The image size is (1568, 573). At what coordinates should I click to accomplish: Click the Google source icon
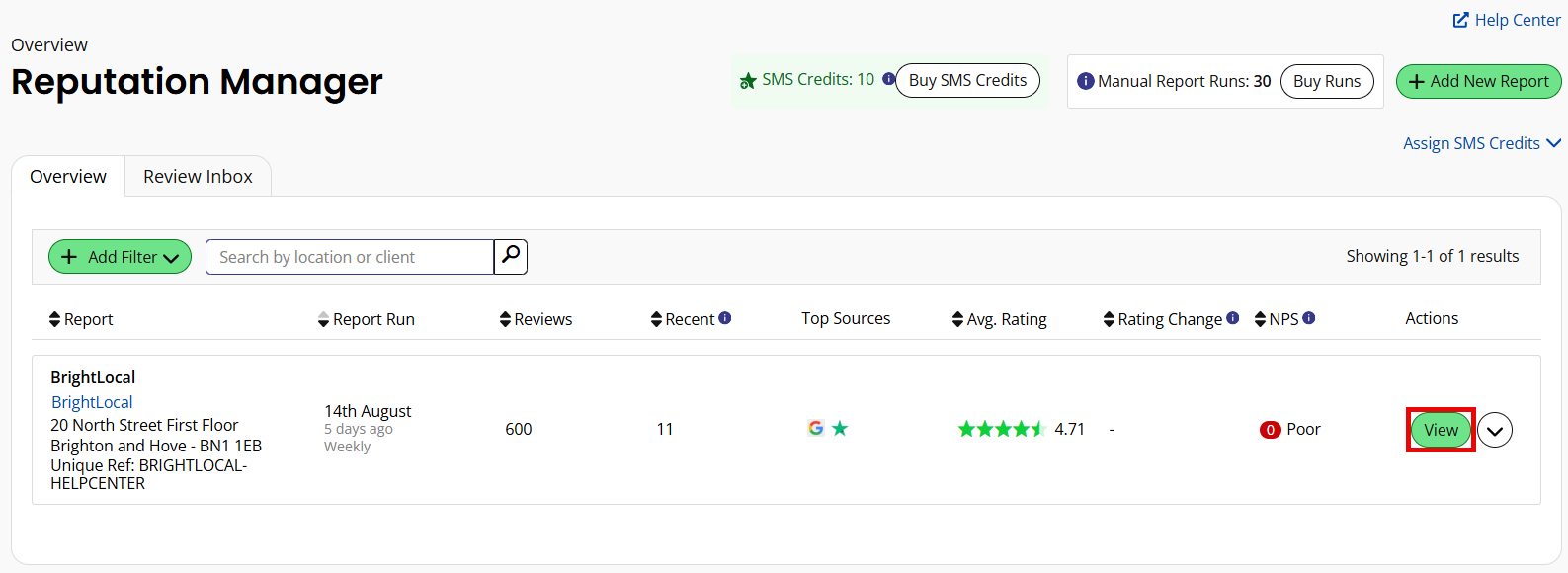coord(815,428)
